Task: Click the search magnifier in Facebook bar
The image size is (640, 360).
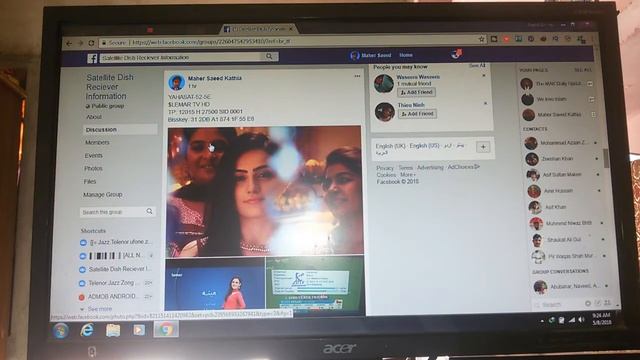Action: 269,56
